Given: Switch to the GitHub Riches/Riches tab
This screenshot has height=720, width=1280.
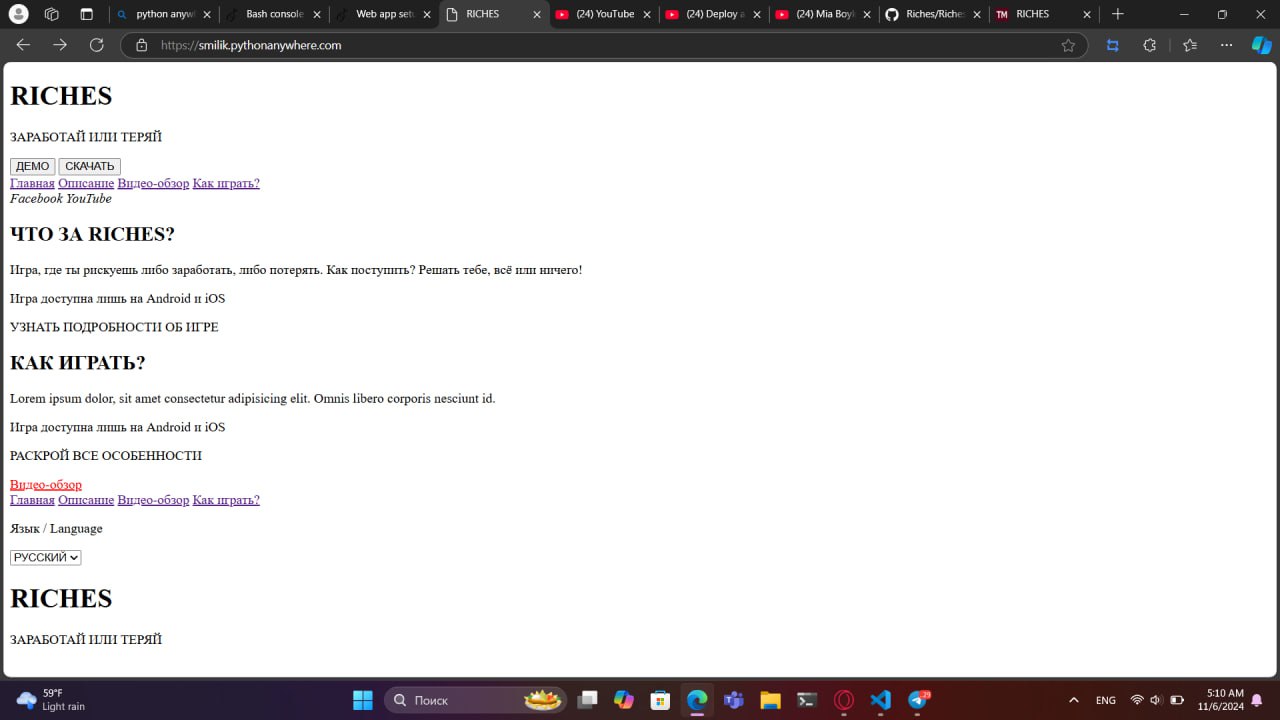Looking at the screenshot, I should [933, 14].
